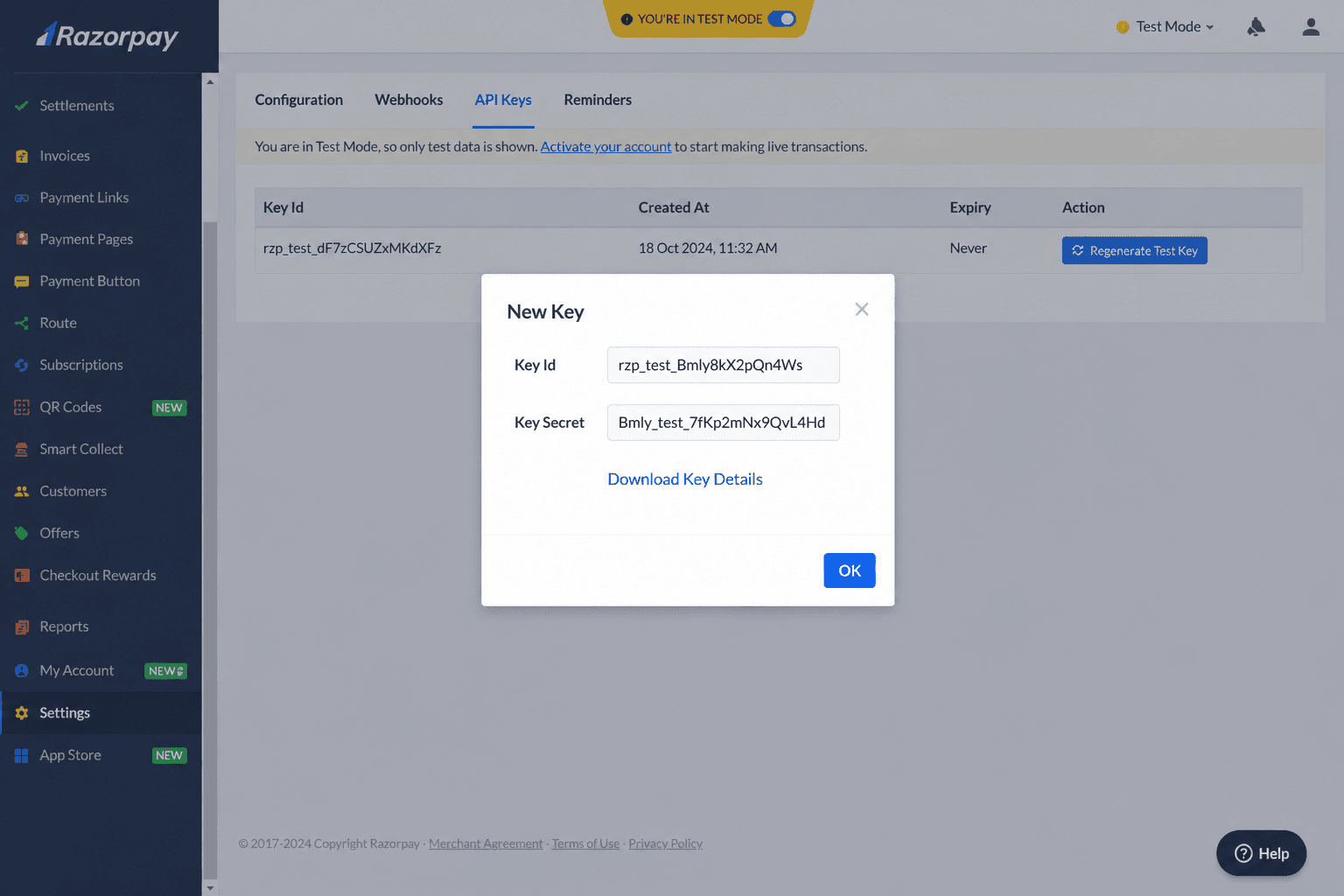Click OK in the New Key dialog
Screen dimensions: 1344x896
(850, 570)
